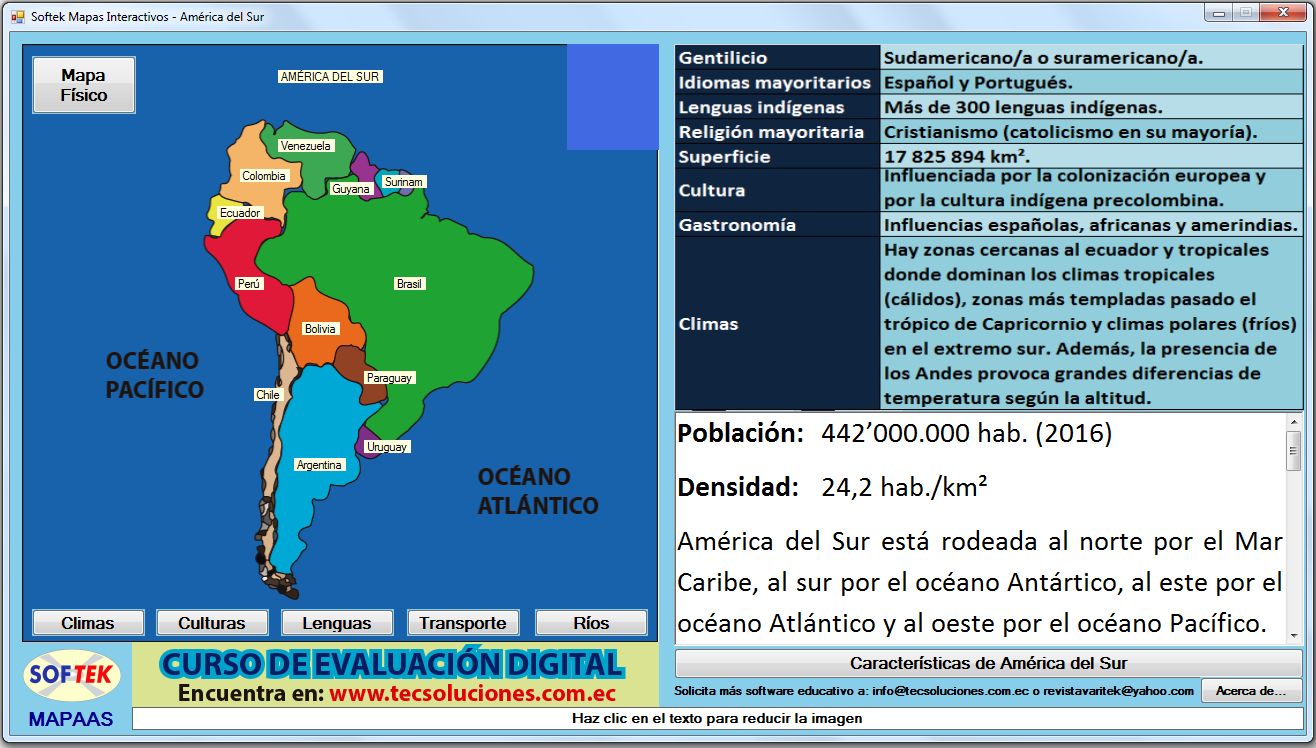
Task: Select Bolivia on the map
Action: (x=320, y=329)
